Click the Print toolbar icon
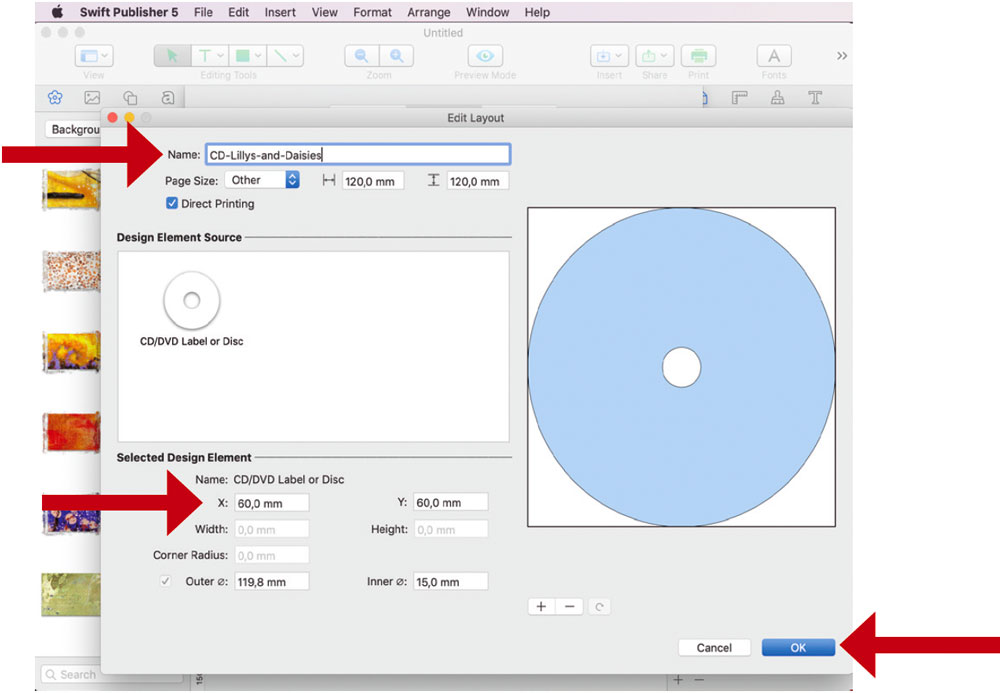Screen dimensions: 1000x693 pos(698,56)
